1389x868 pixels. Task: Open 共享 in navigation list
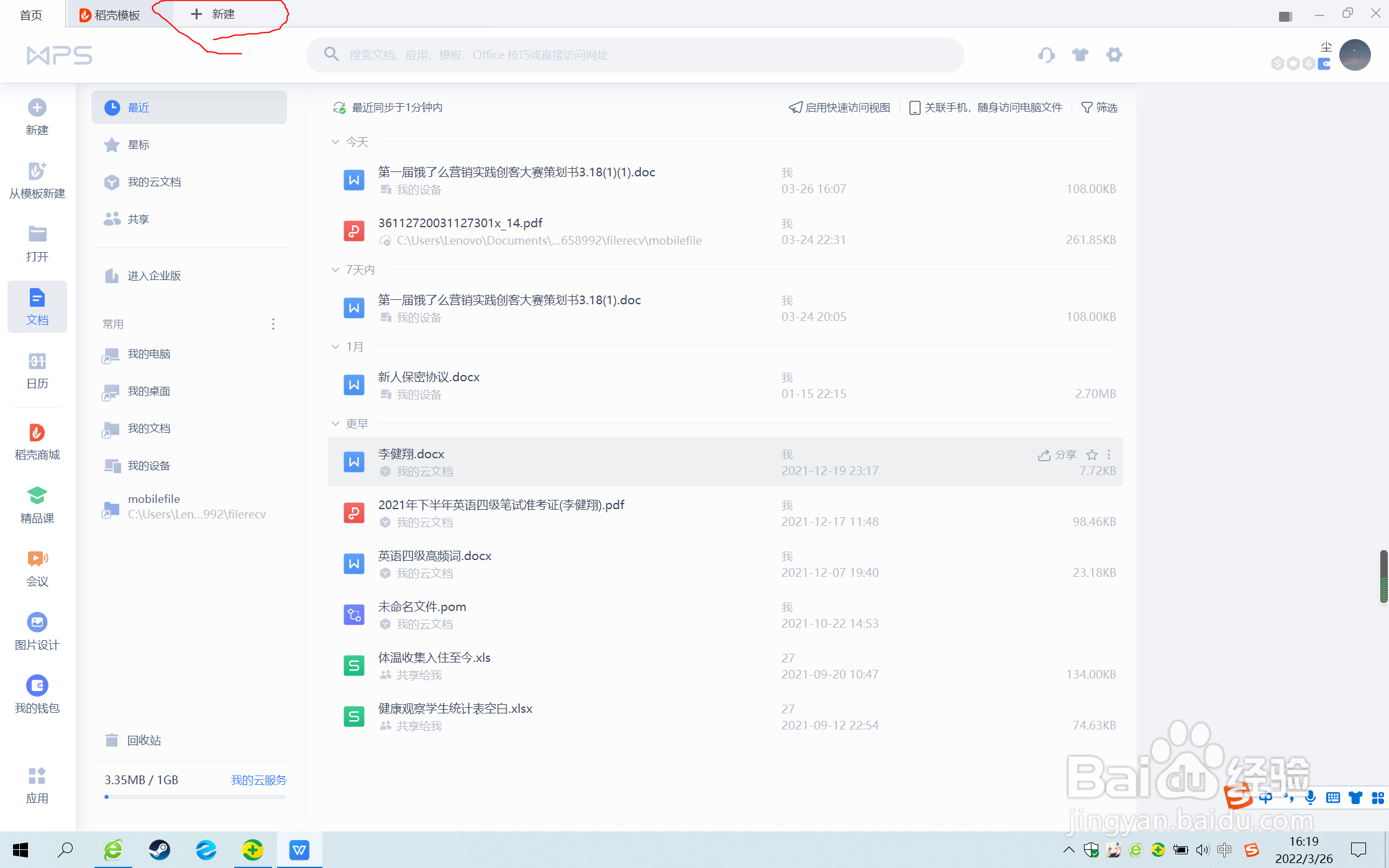(189, 219)
